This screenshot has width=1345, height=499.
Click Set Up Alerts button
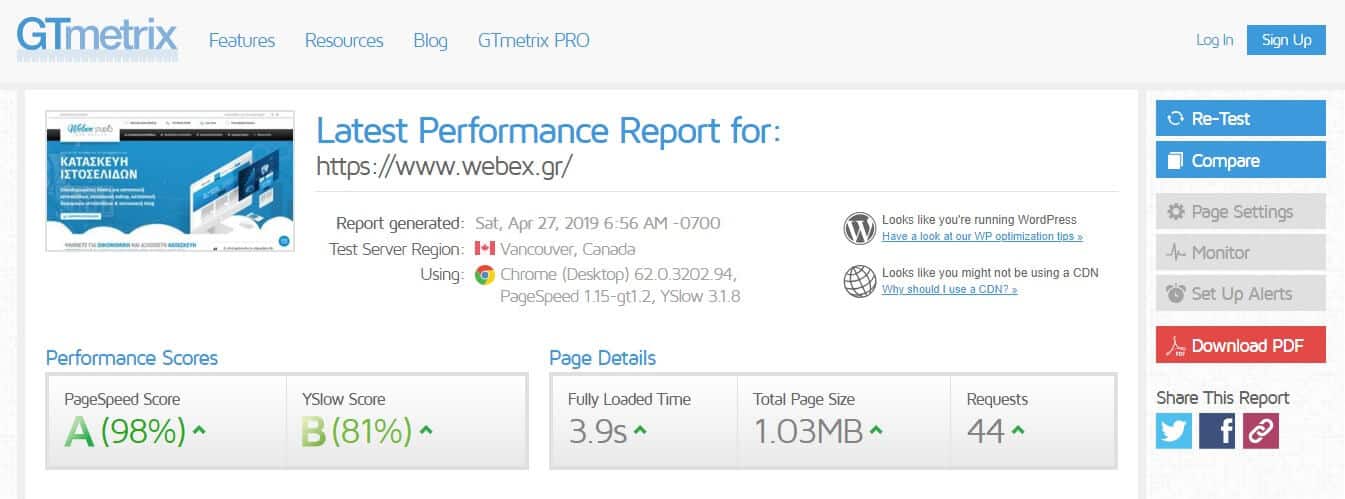click(x=1240, y=294)
